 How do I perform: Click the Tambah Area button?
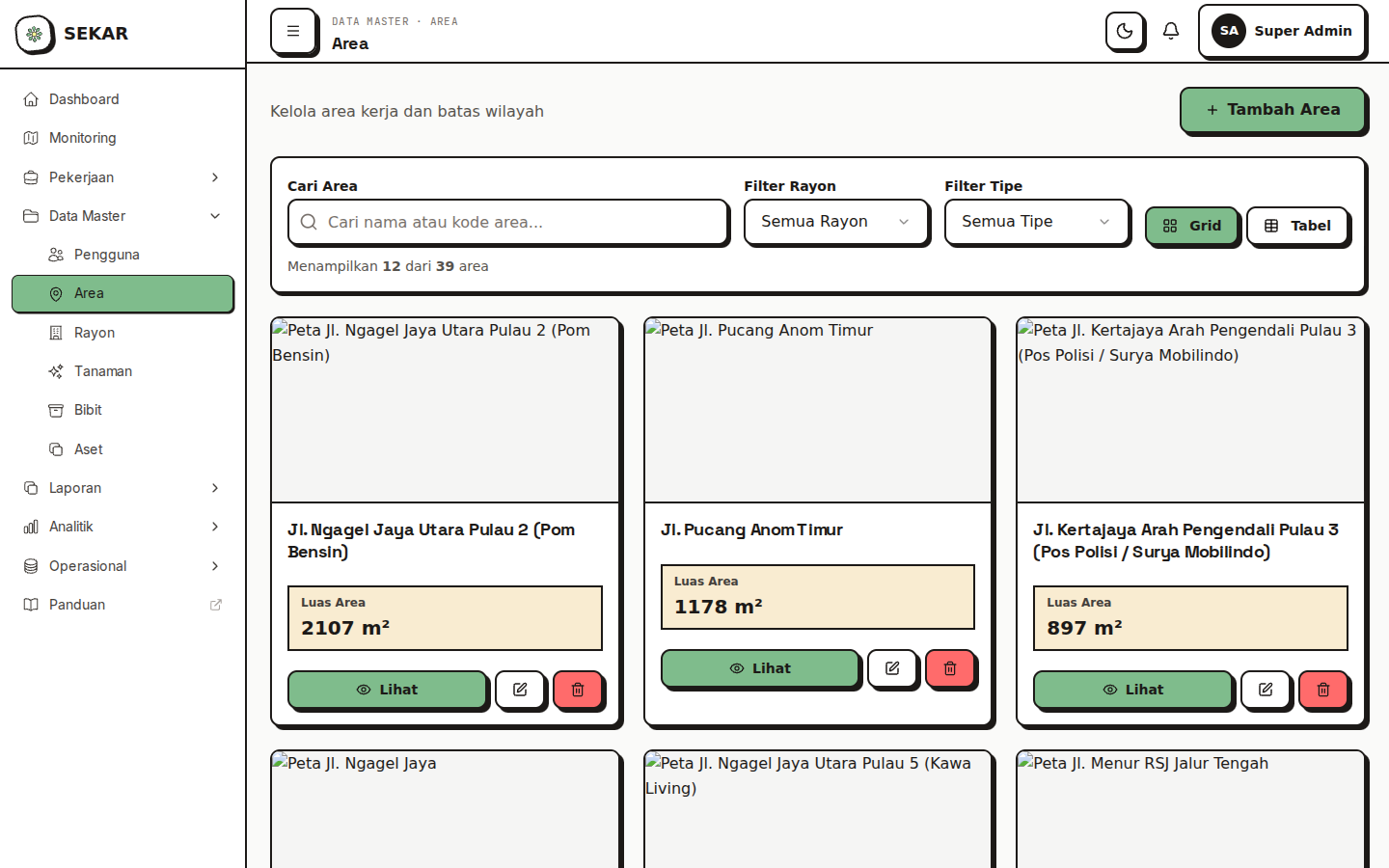[x=1272, y=110]
